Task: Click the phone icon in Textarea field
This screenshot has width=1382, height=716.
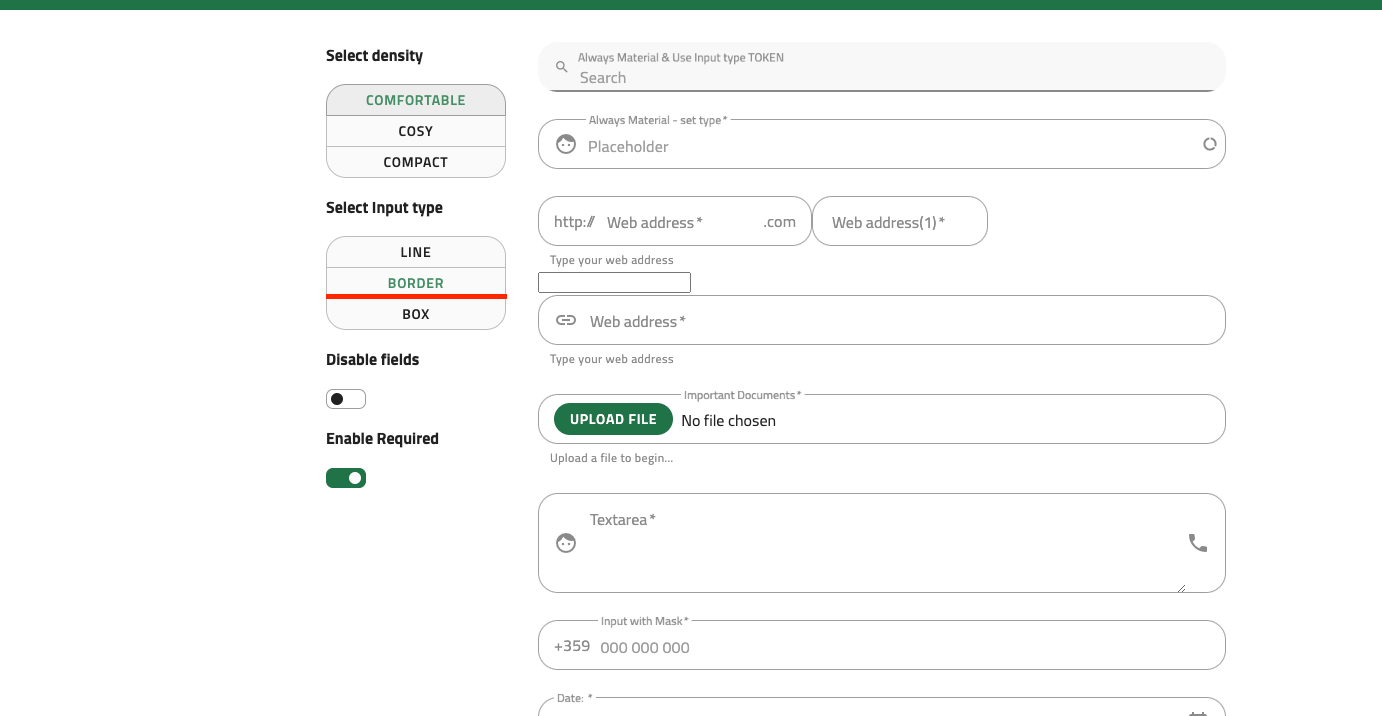Action: (1198, 543)
